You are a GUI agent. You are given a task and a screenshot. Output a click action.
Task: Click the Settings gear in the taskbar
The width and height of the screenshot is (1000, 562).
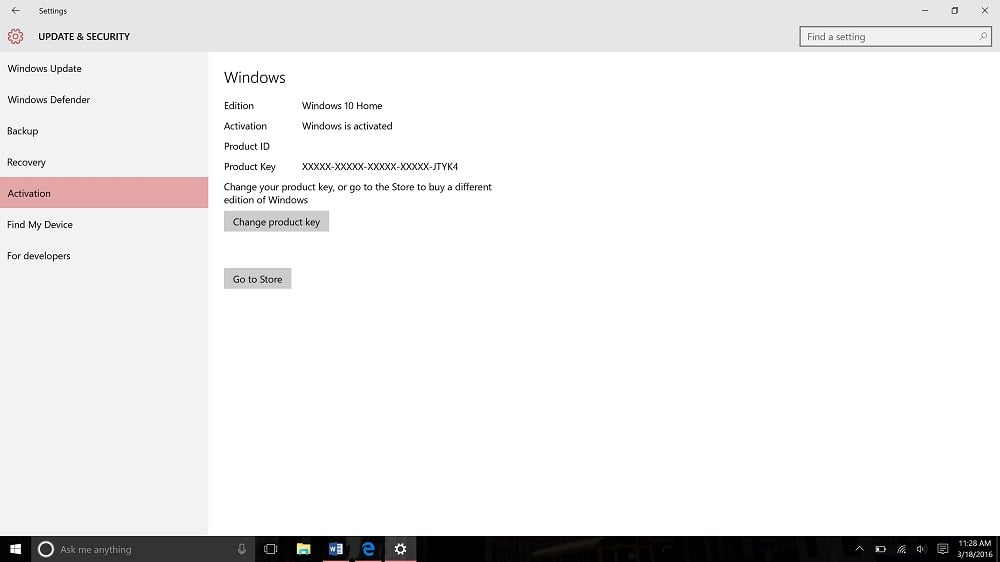[x=401, y=549]
